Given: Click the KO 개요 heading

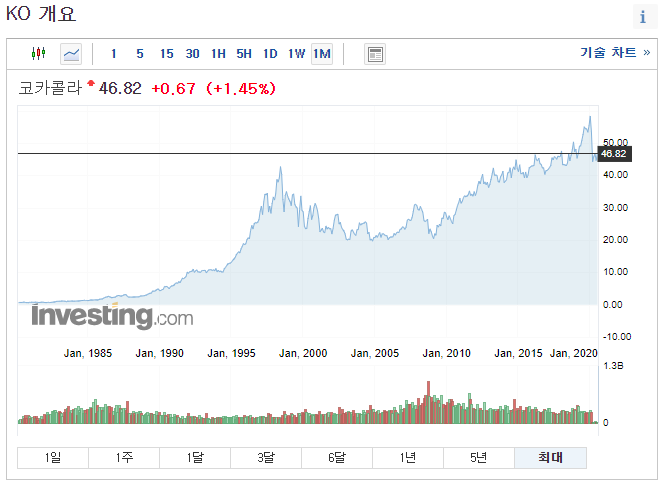Looking at the screenshot, I should tap(41, 14).
